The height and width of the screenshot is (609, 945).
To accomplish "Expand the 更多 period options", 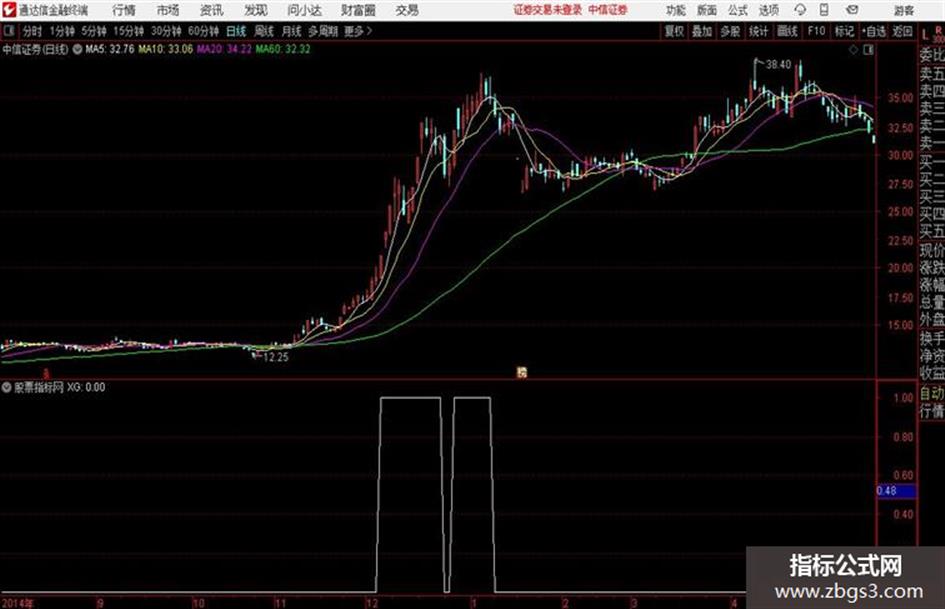I will 358,31.
